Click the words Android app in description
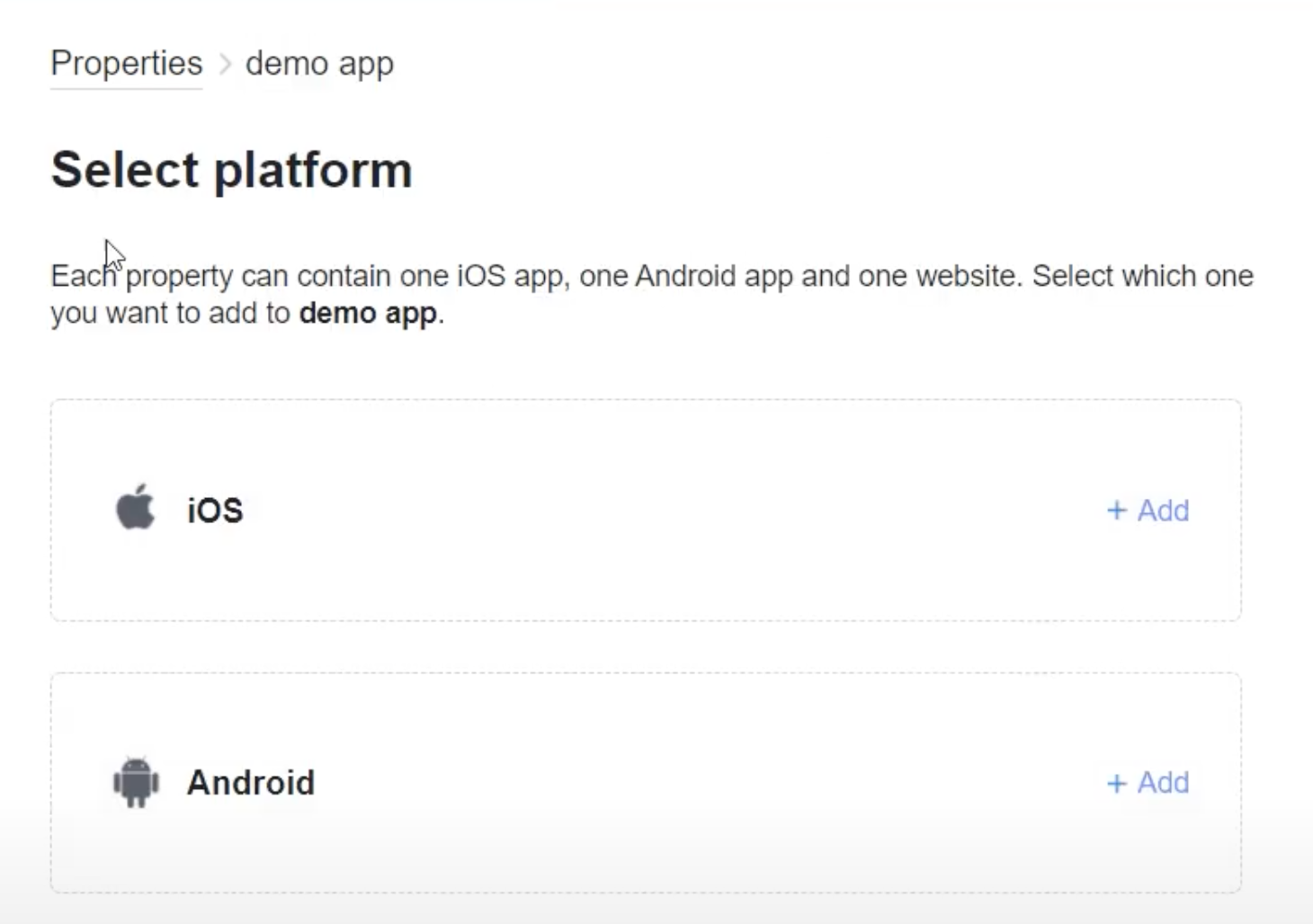 tap(714, 276)
